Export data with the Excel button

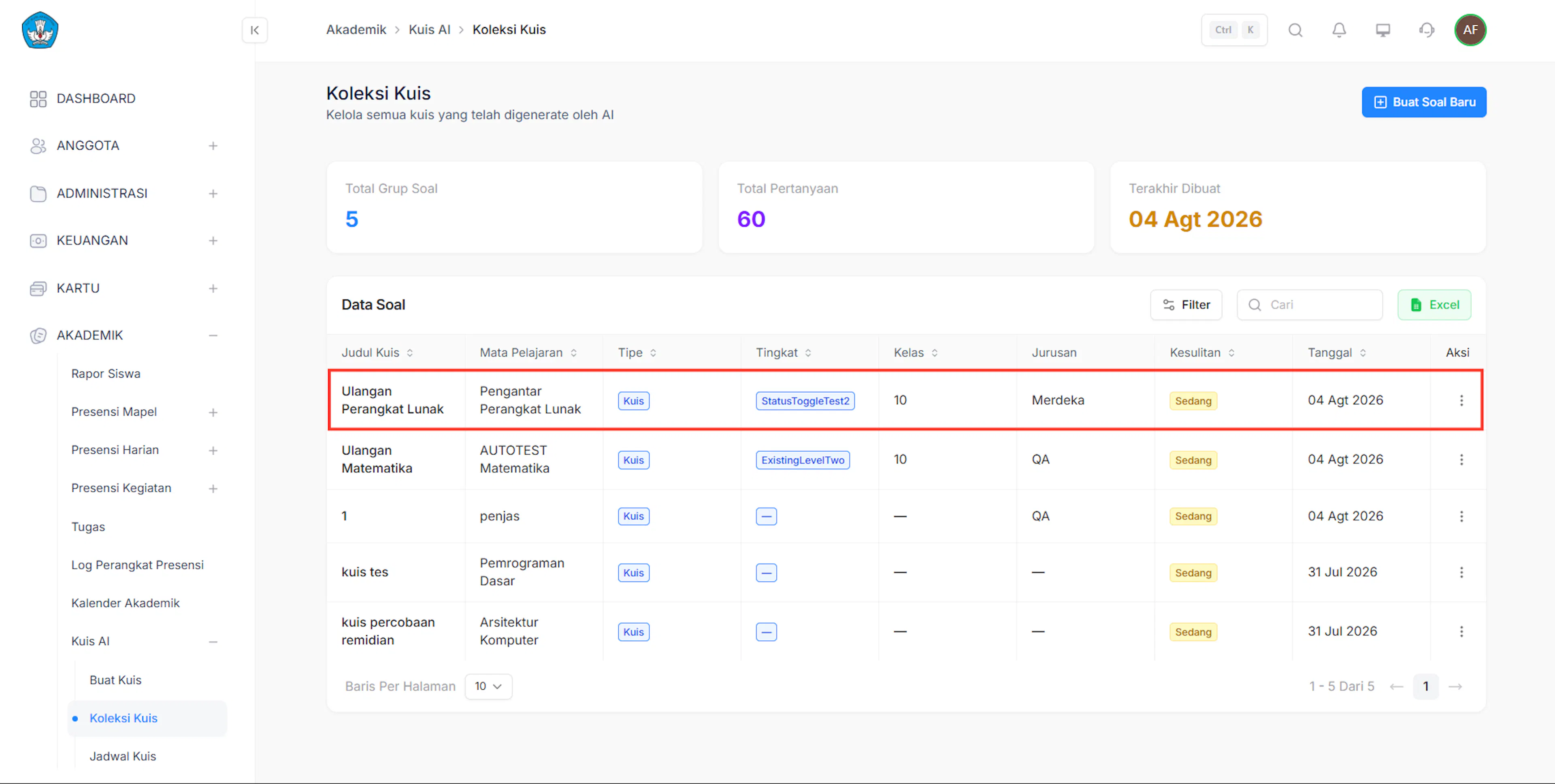1434,305
